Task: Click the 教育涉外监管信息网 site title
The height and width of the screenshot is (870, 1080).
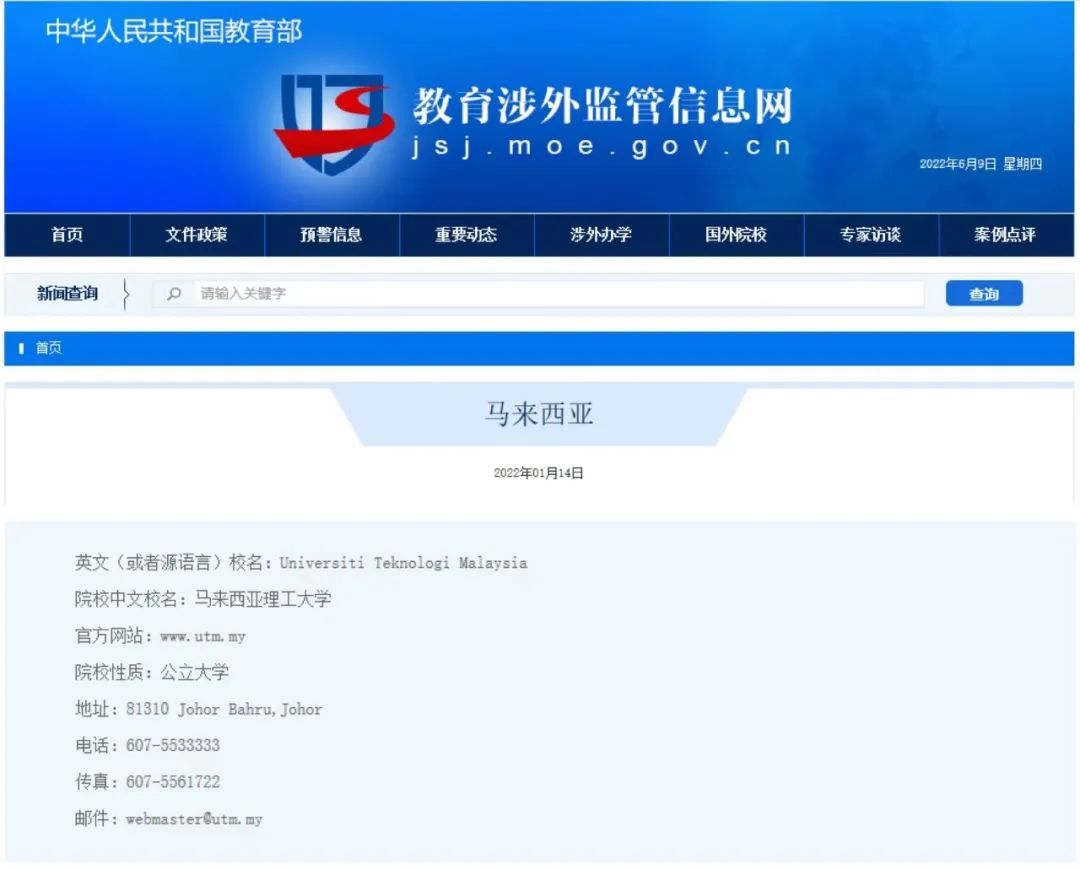Action: click(x=602, y=106)
